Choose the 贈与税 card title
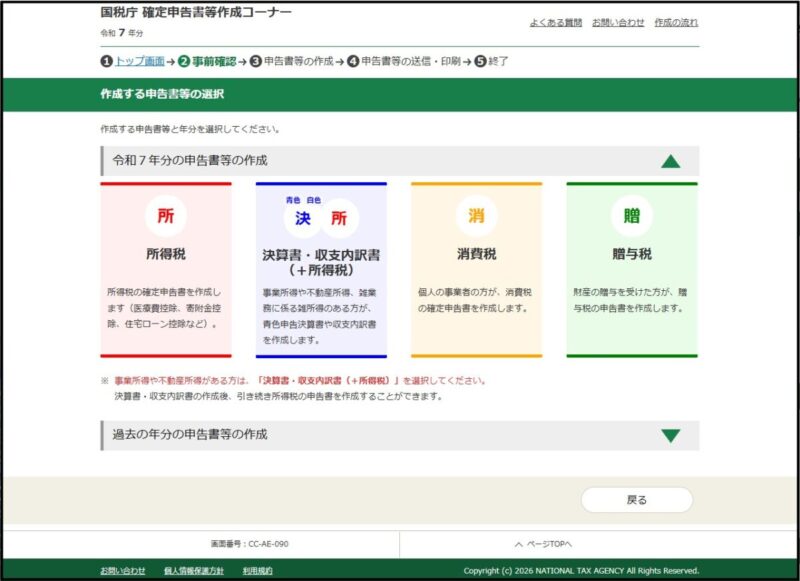The image size is (800, 581). [x=632, y=254]
